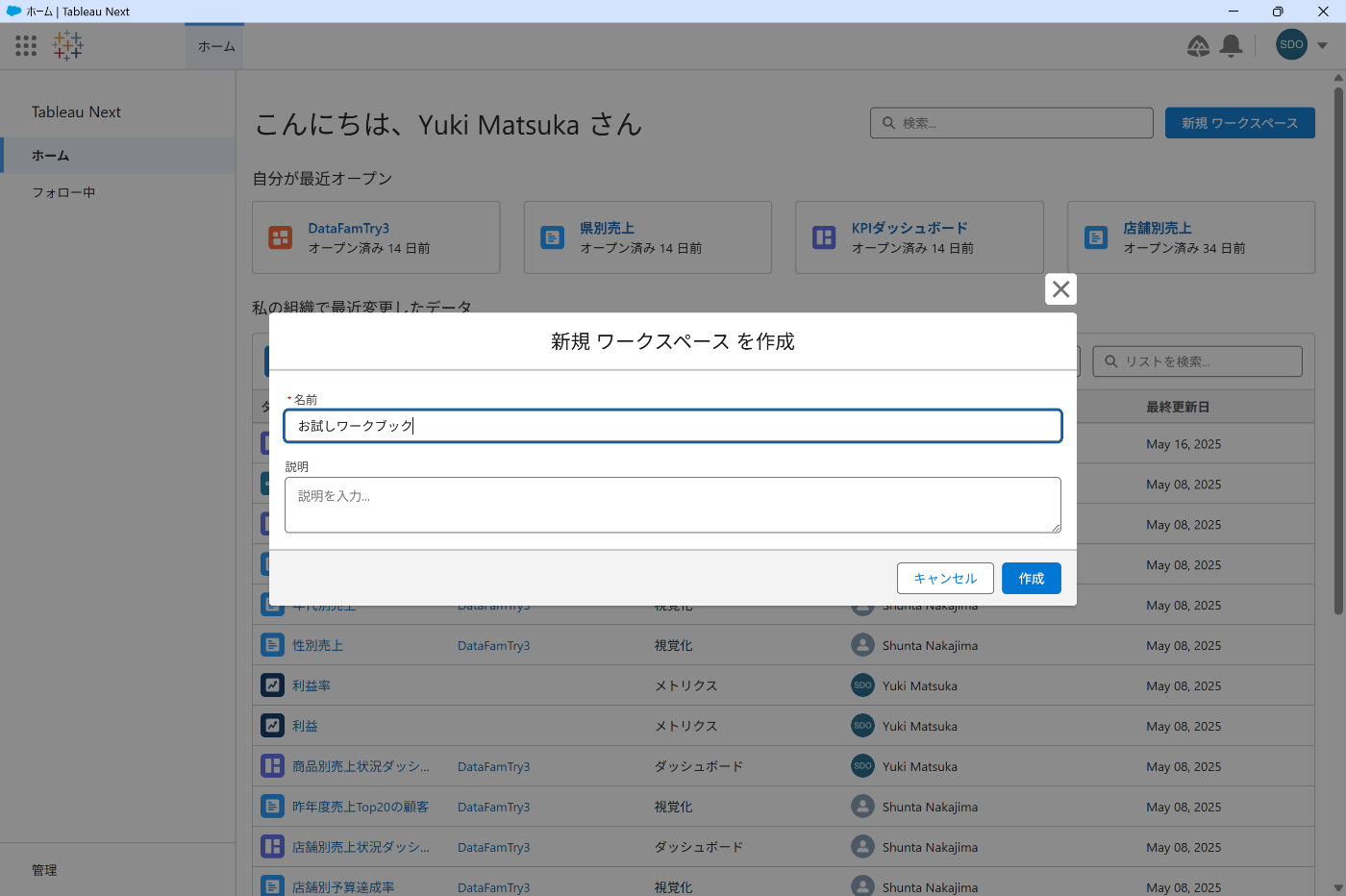Click the 商品別売上状況ダッシュ dashboard icon

(272, 766)
